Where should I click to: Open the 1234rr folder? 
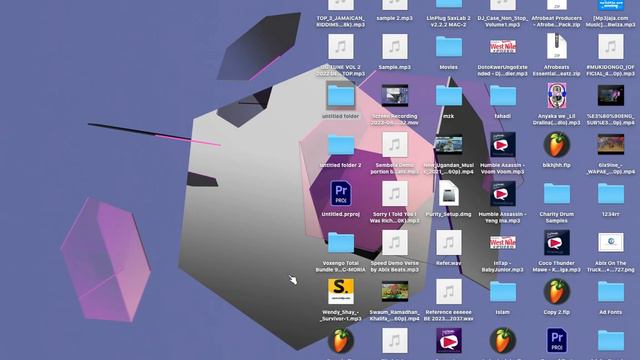(x=611, y=194)
